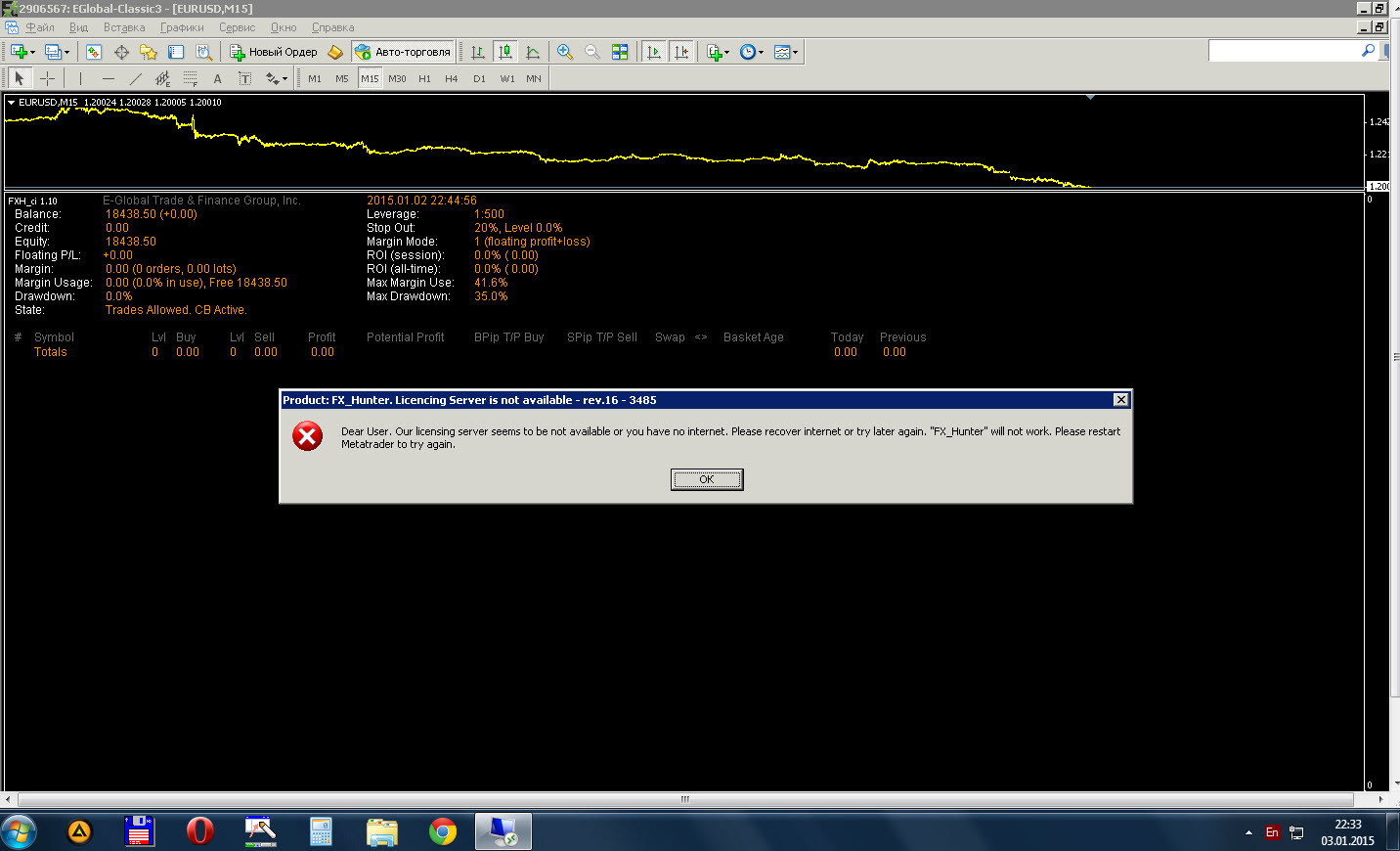Viewport: 1400px width, 851px height.
Task: Click the Новый Ордер button
Action: click(273, 52)
